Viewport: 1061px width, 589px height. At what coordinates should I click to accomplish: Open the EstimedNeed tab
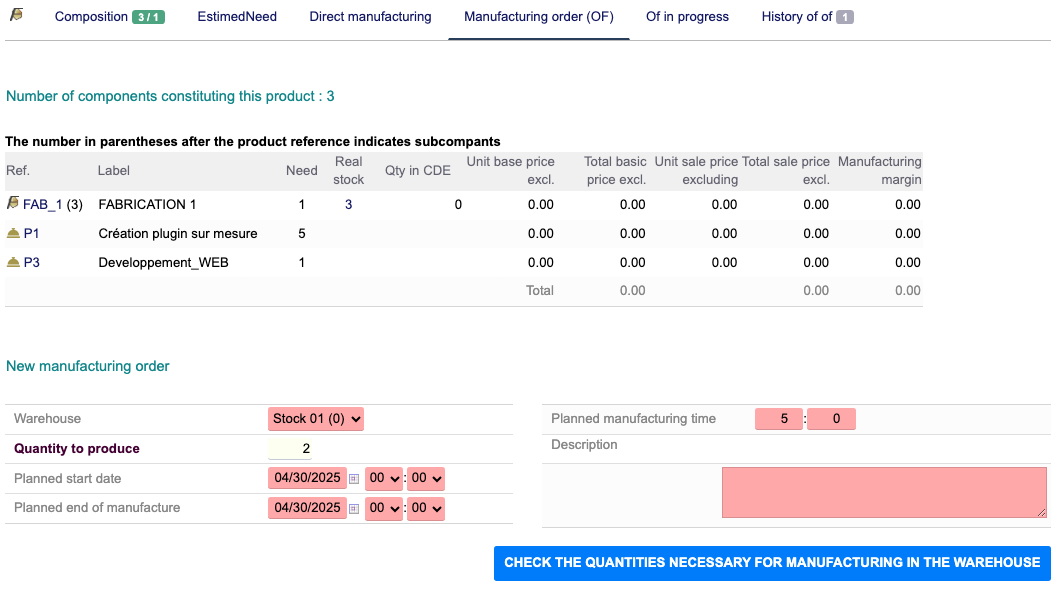click(x=237, y=17)
